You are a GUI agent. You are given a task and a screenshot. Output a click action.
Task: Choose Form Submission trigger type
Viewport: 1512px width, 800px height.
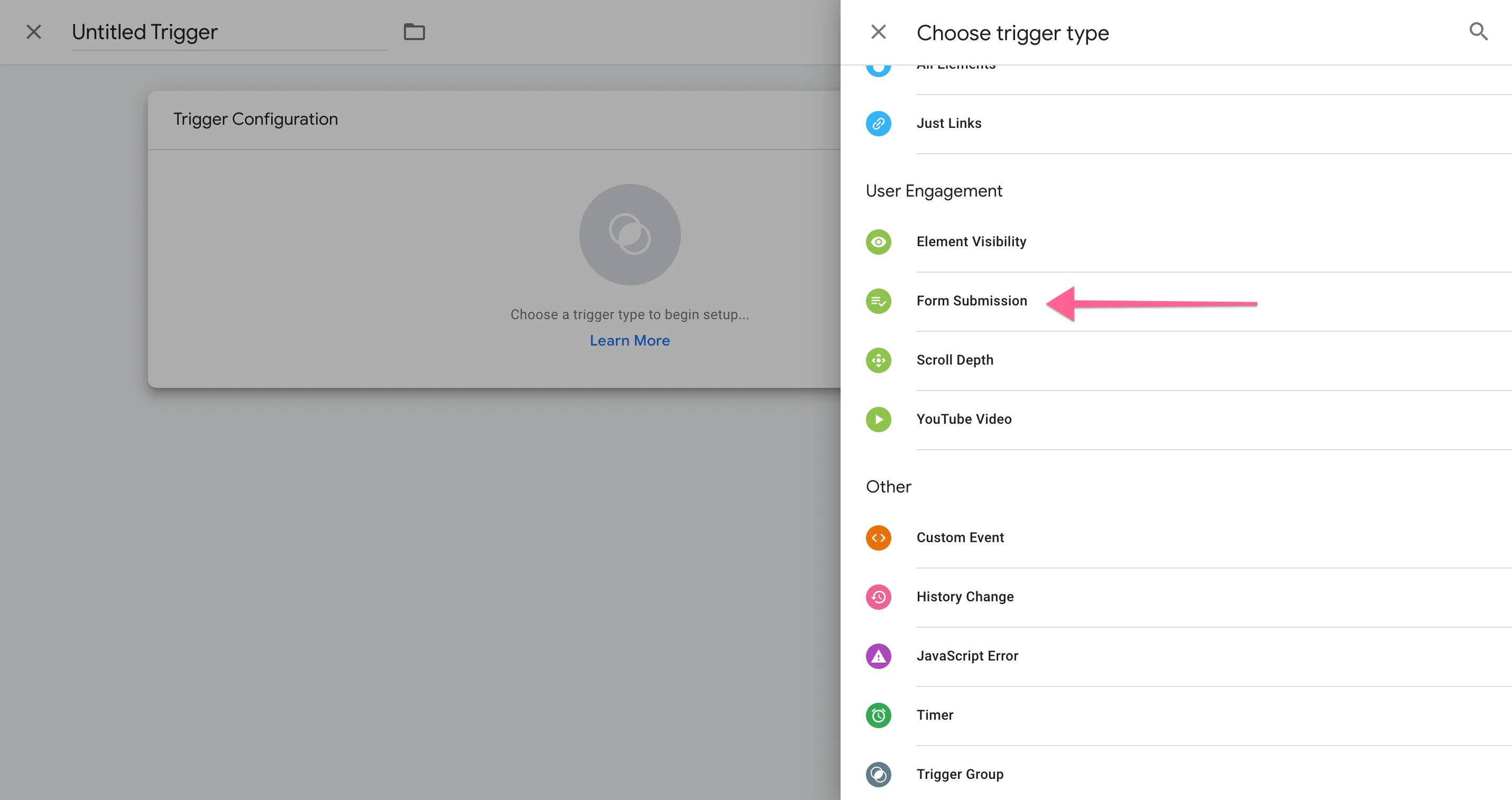click(971, 301)
